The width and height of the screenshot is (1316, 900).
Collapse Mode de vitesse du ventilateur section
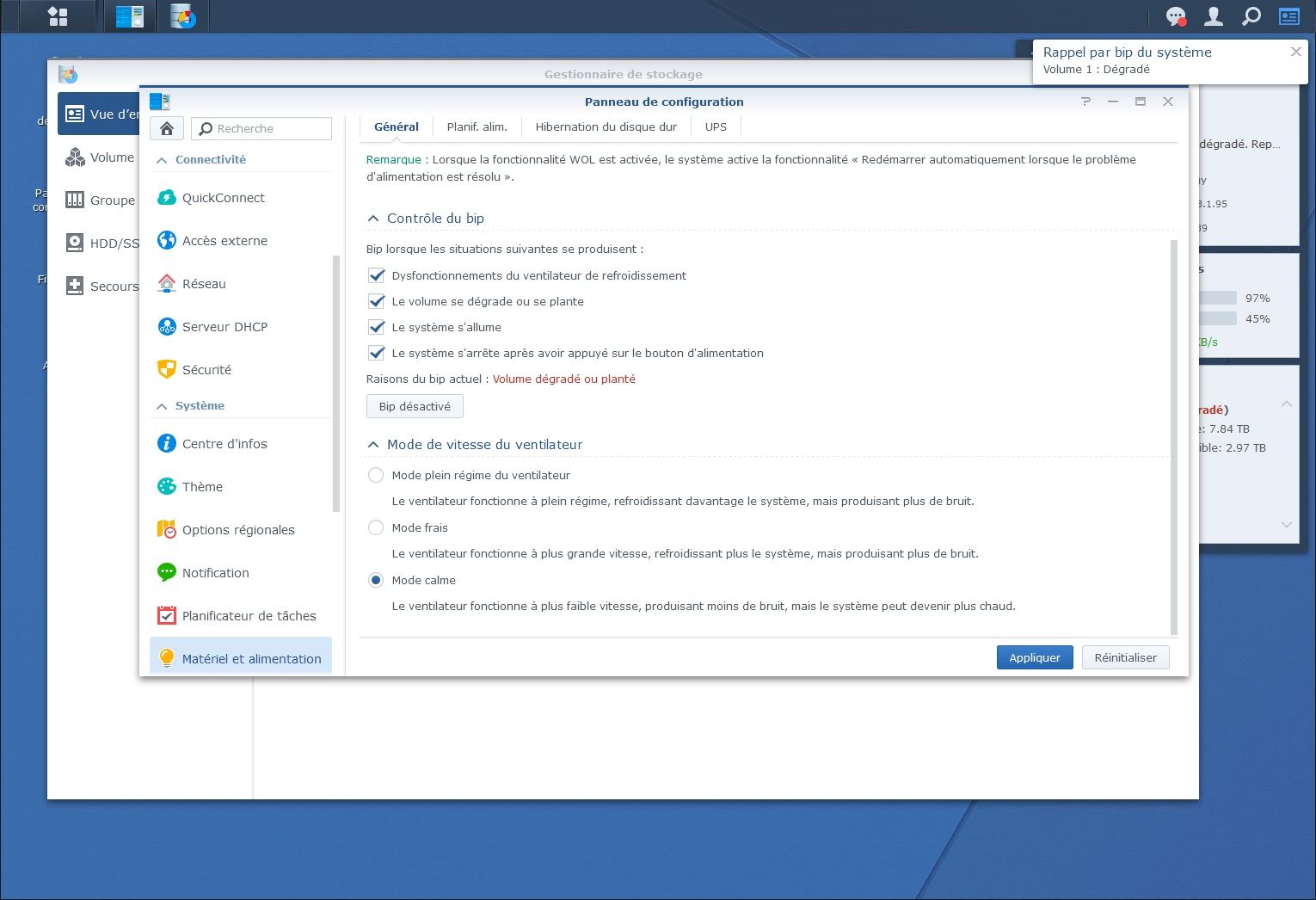click(373, 445)
